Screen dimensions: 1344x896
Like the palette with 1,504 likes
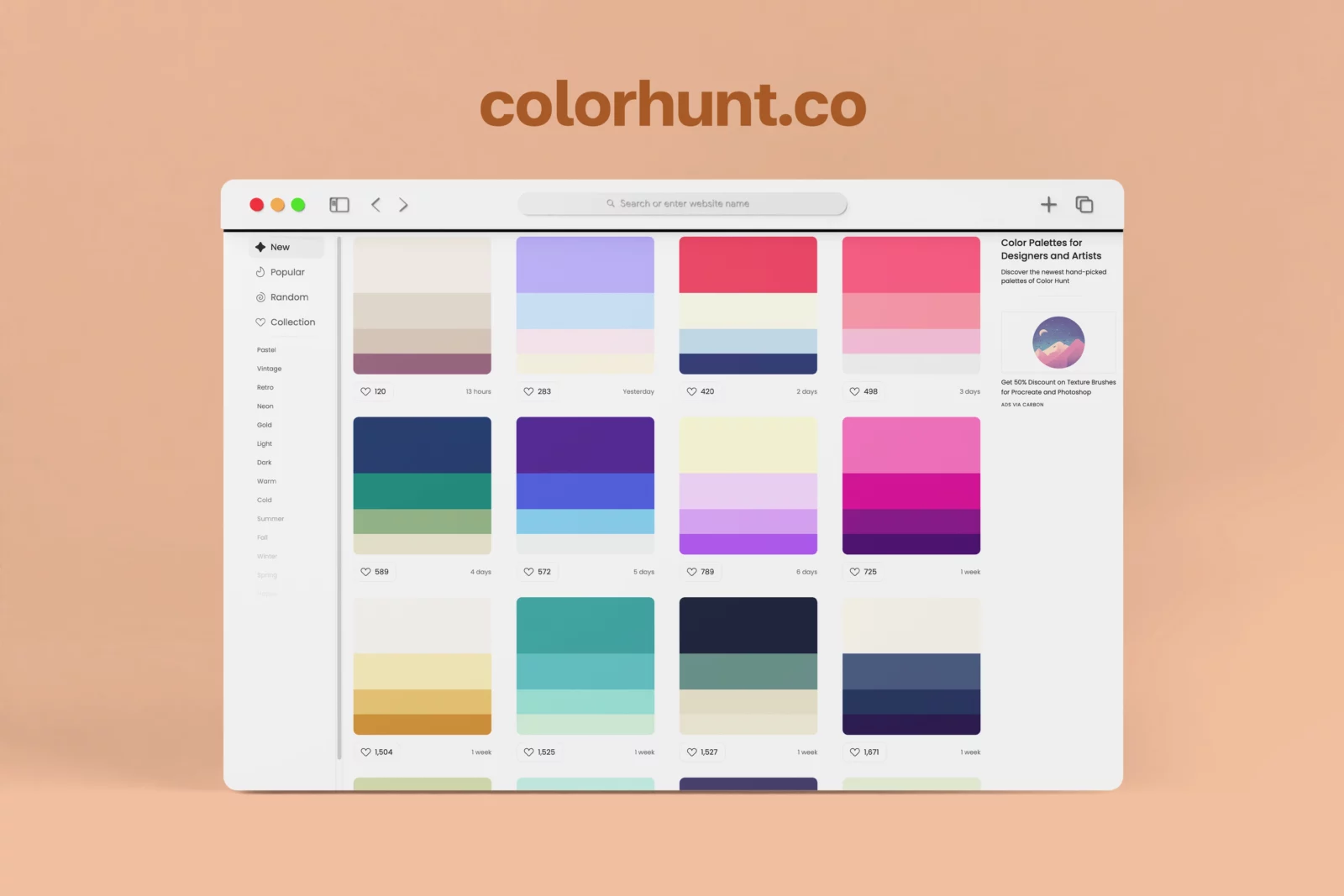[x=375, y=752]
